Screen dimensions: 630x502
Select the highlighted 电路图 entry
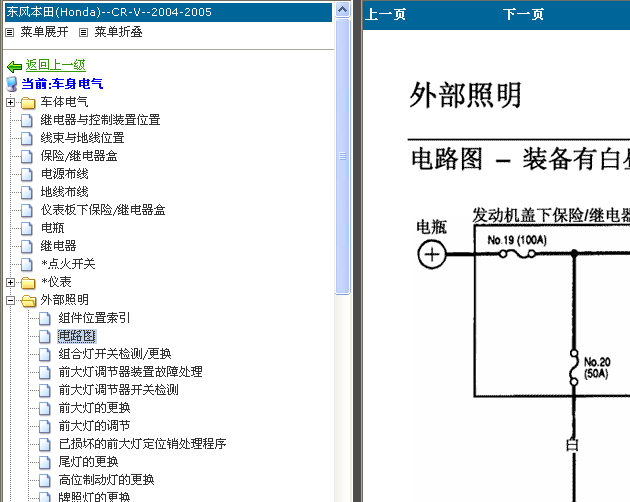pos(77,336)
